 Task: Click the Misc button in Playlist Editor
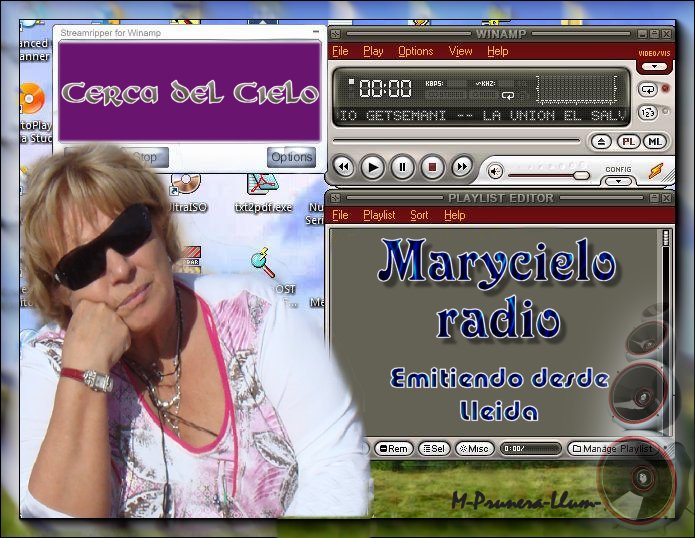click(474, 448)
